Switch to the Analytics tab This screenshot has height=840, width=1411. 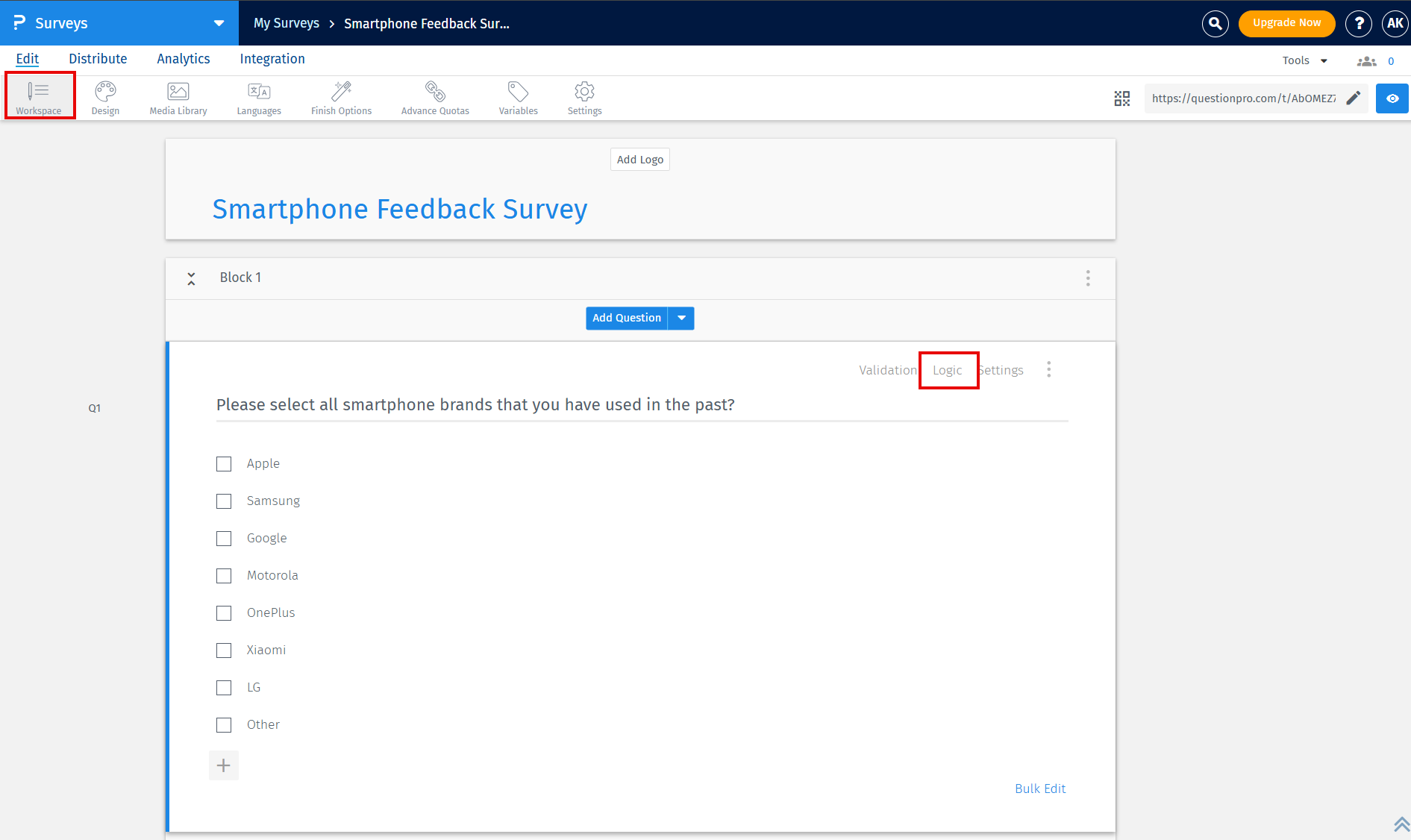coord(183,58)
